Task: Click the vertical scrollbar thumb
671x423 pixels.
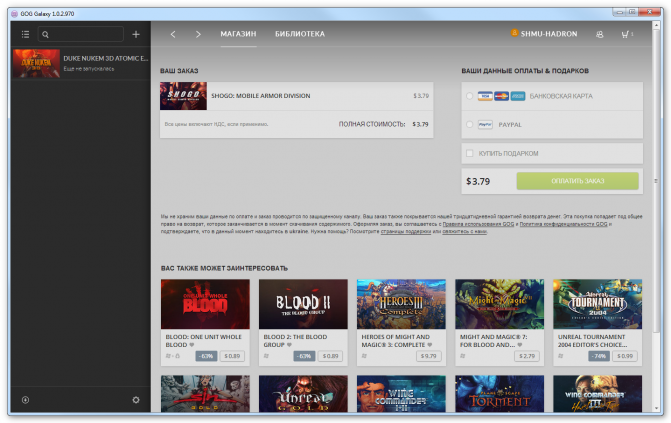Action: [x=656, y=181]
